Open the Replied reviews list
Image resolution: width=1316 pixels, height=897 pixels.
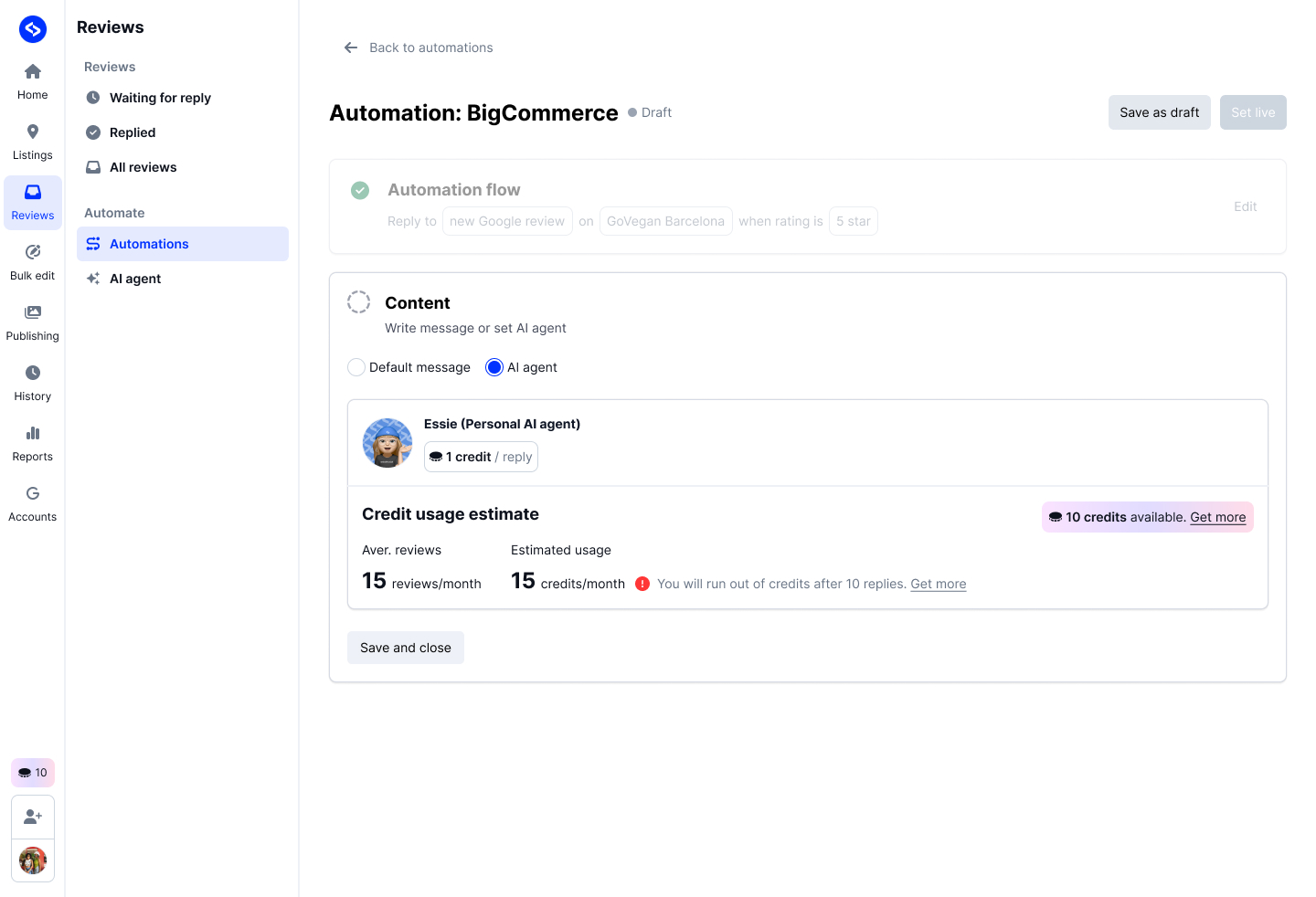point(183,132)
